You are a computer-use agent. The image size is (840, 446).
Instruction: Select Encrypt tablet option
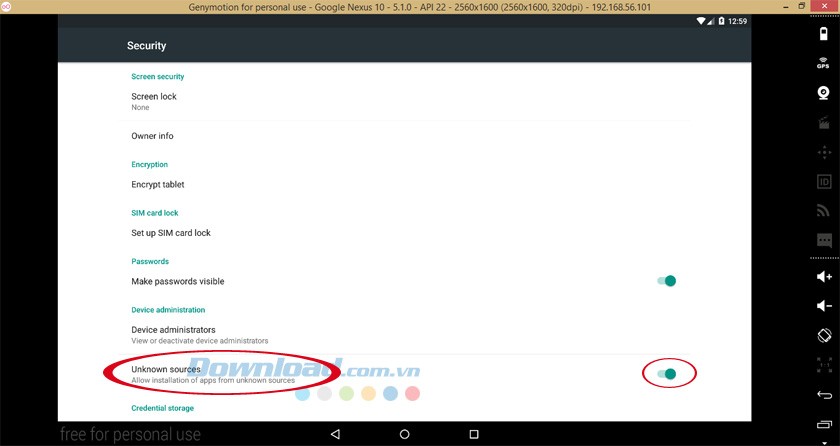158,184
